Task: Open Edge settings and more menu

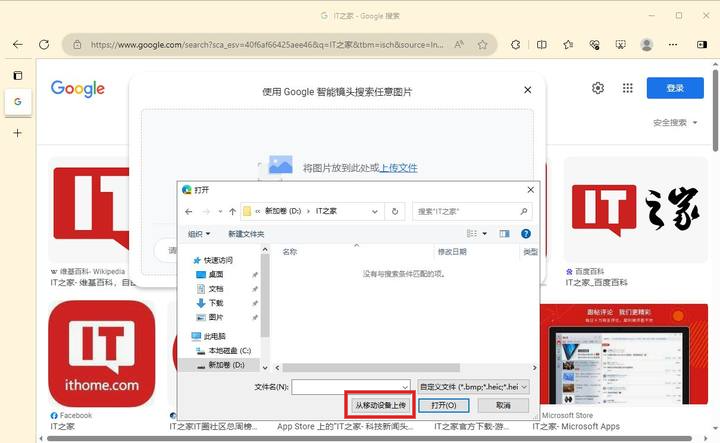Action: (673, 45)
